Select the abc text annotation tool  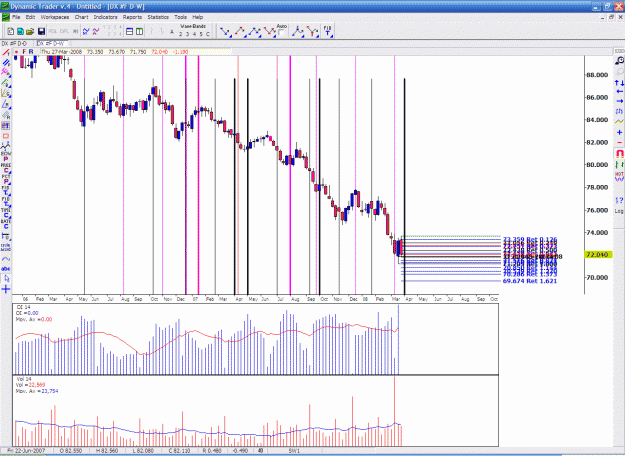(6, 269)
